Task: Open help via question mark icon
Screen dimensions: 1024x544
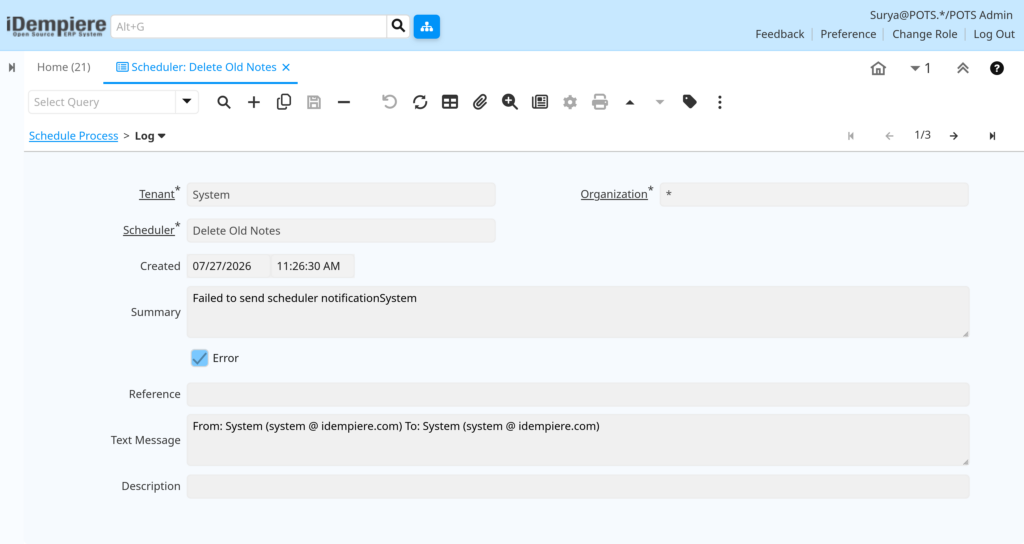Action: 997,68
